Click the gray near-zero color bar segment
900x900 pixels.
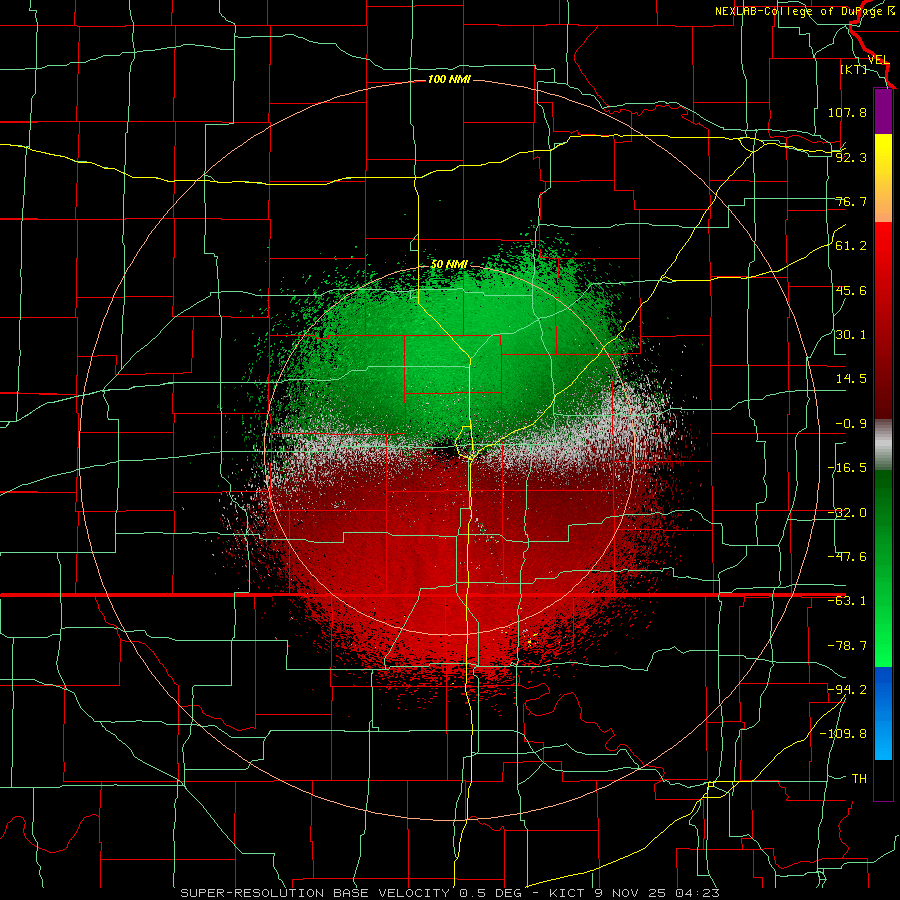[883, 445]
